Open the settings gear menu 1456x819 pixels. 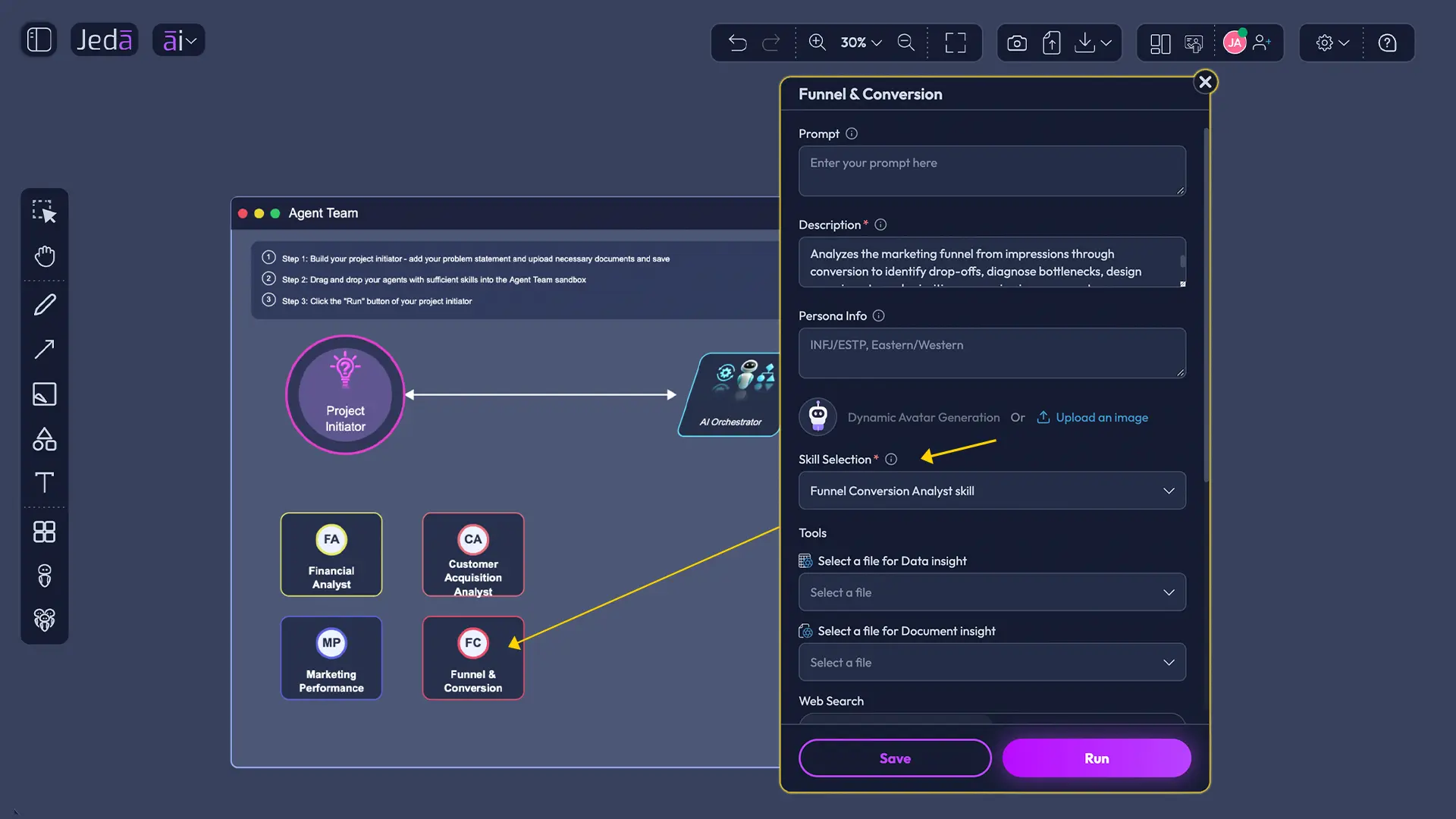1332,42
